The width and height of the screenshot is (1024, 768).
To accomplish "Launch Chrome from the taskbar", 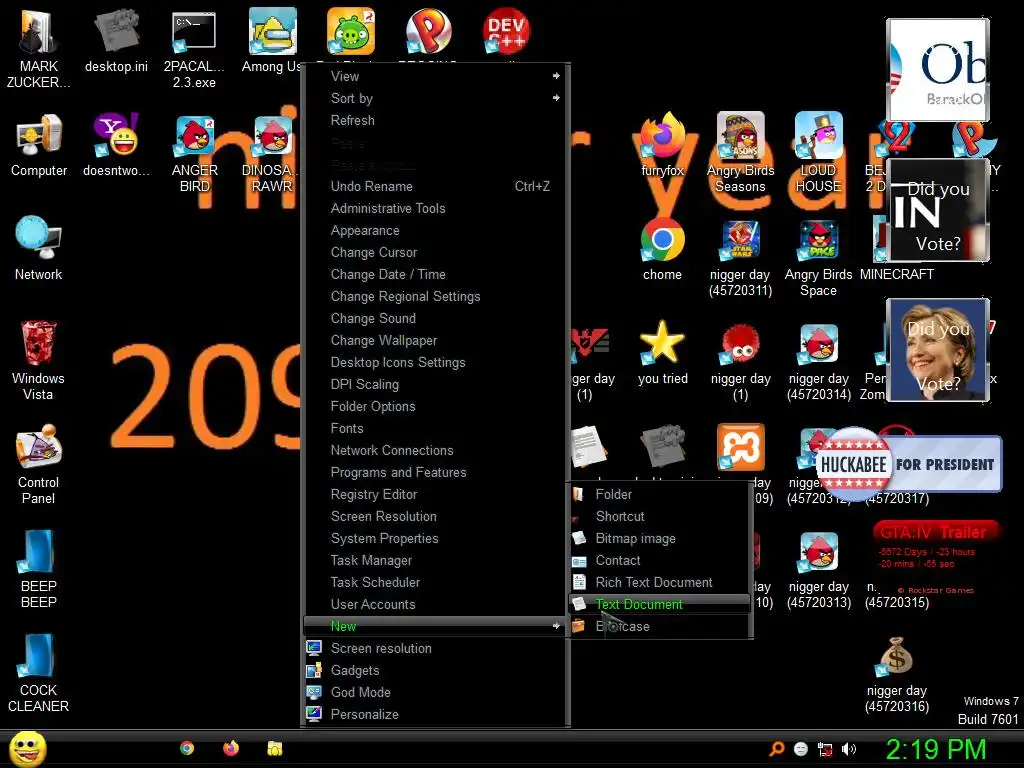I will 187,748.
